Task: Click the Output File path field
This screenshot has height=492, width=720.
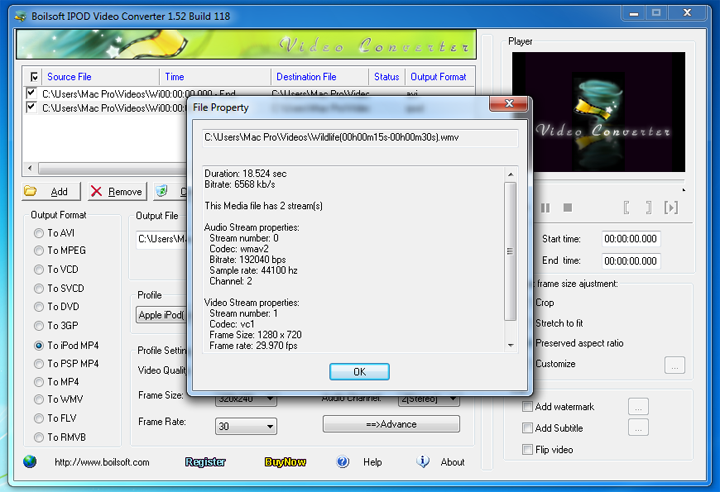Action: coord(161,239)
